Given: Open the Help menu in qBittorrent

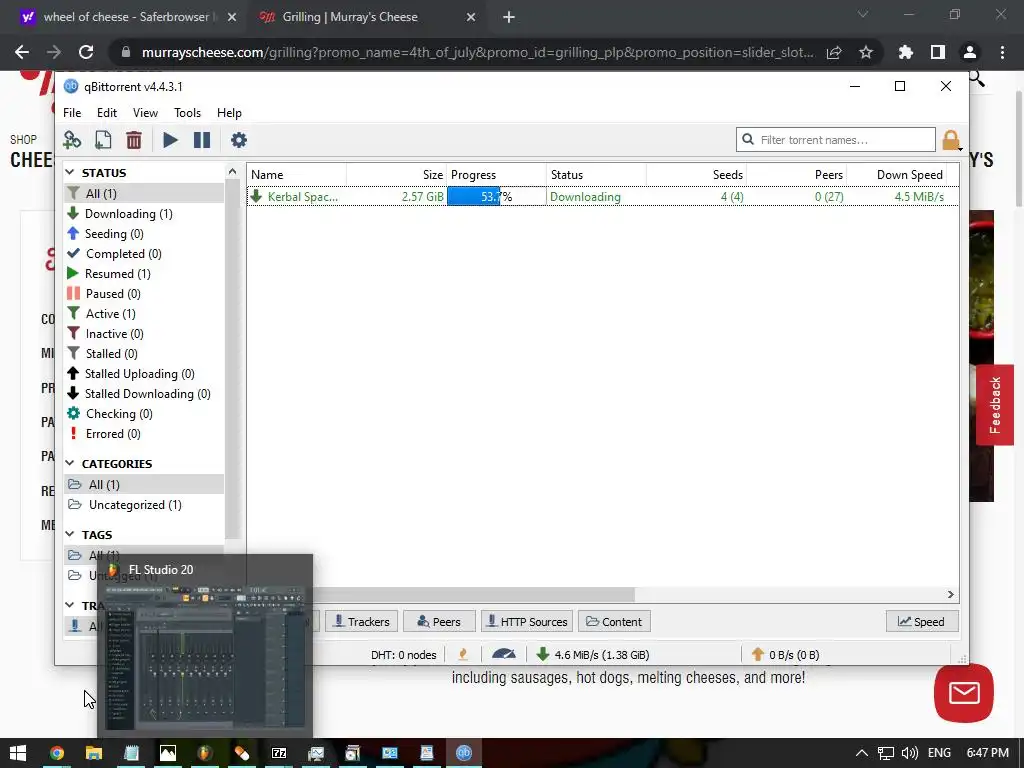Looking at the screenshot, I should pyautogui.click(x=229, y=113).
